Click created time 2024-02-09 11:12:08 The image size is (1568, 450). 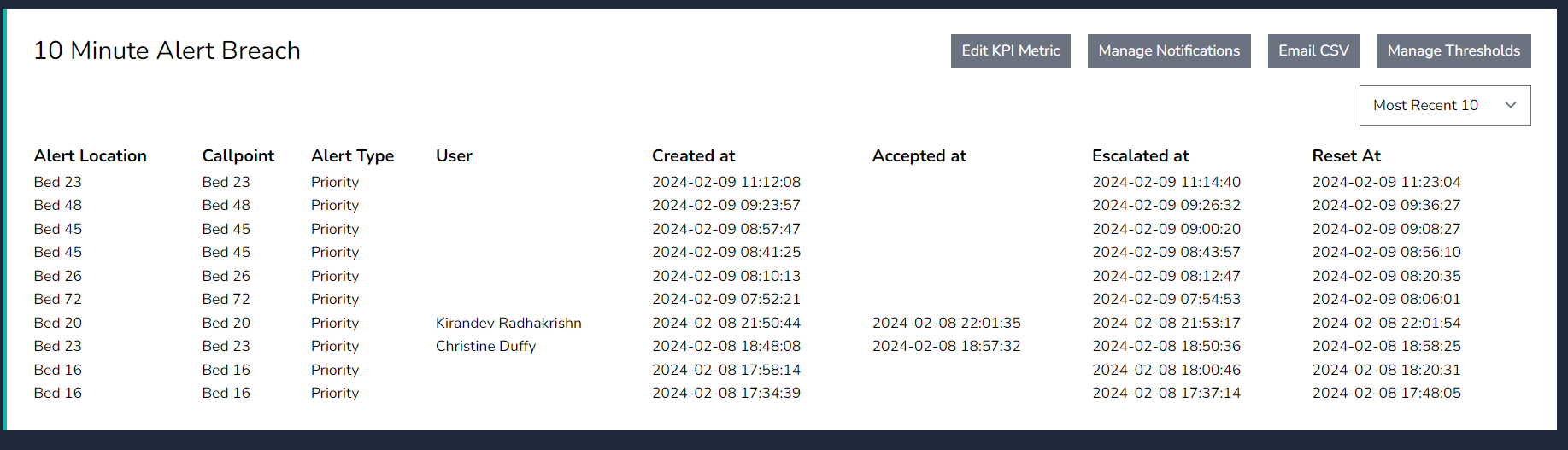click(x=725, y=182)
